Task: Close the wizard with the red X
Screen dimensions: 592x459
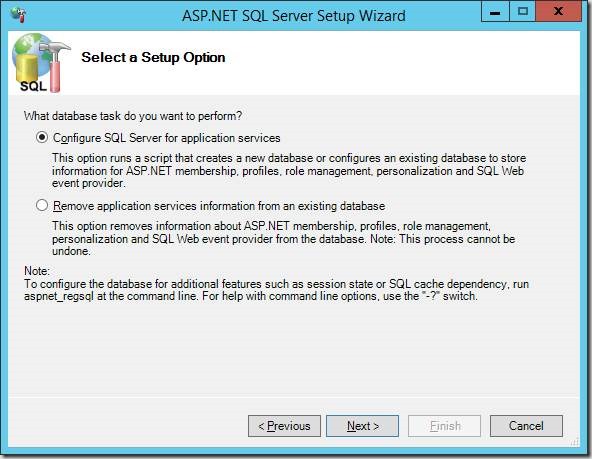Action: [x=559, y=12]
